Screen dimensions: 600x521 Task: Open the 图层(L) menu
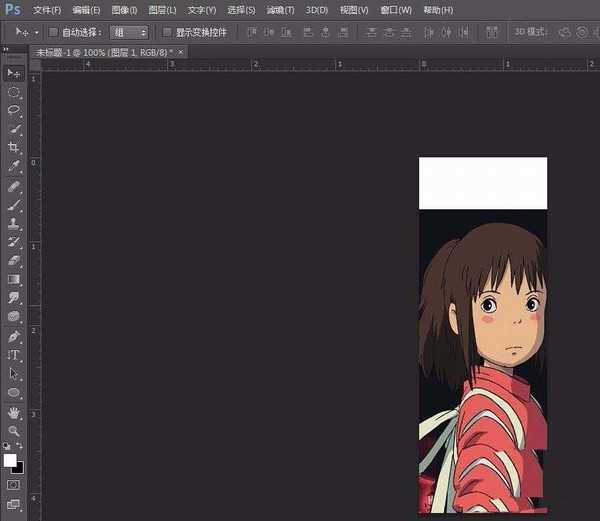point(164,10)
